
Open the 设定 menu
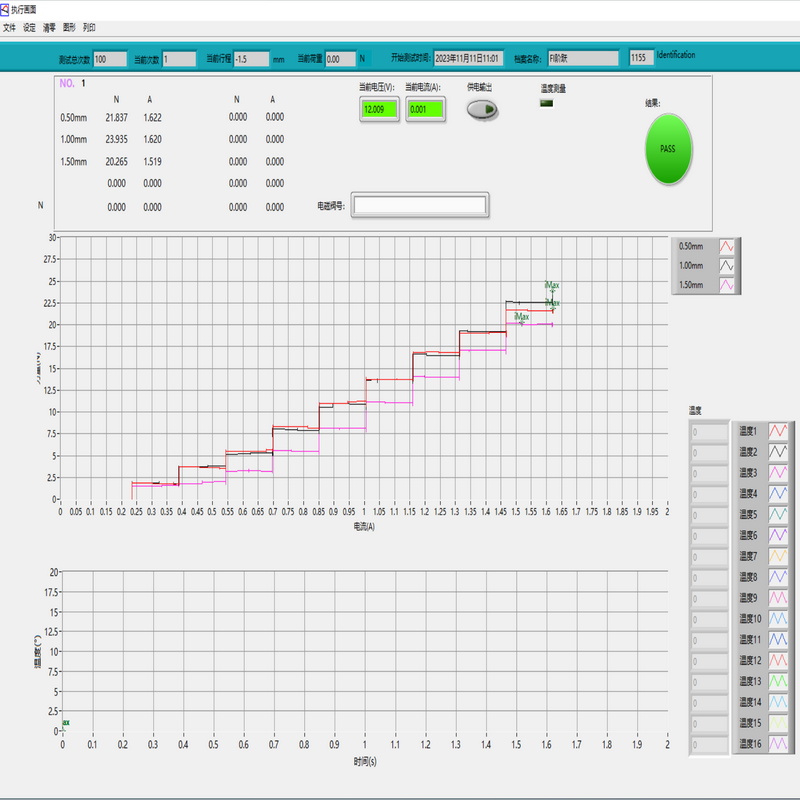[x=29, y=28]
